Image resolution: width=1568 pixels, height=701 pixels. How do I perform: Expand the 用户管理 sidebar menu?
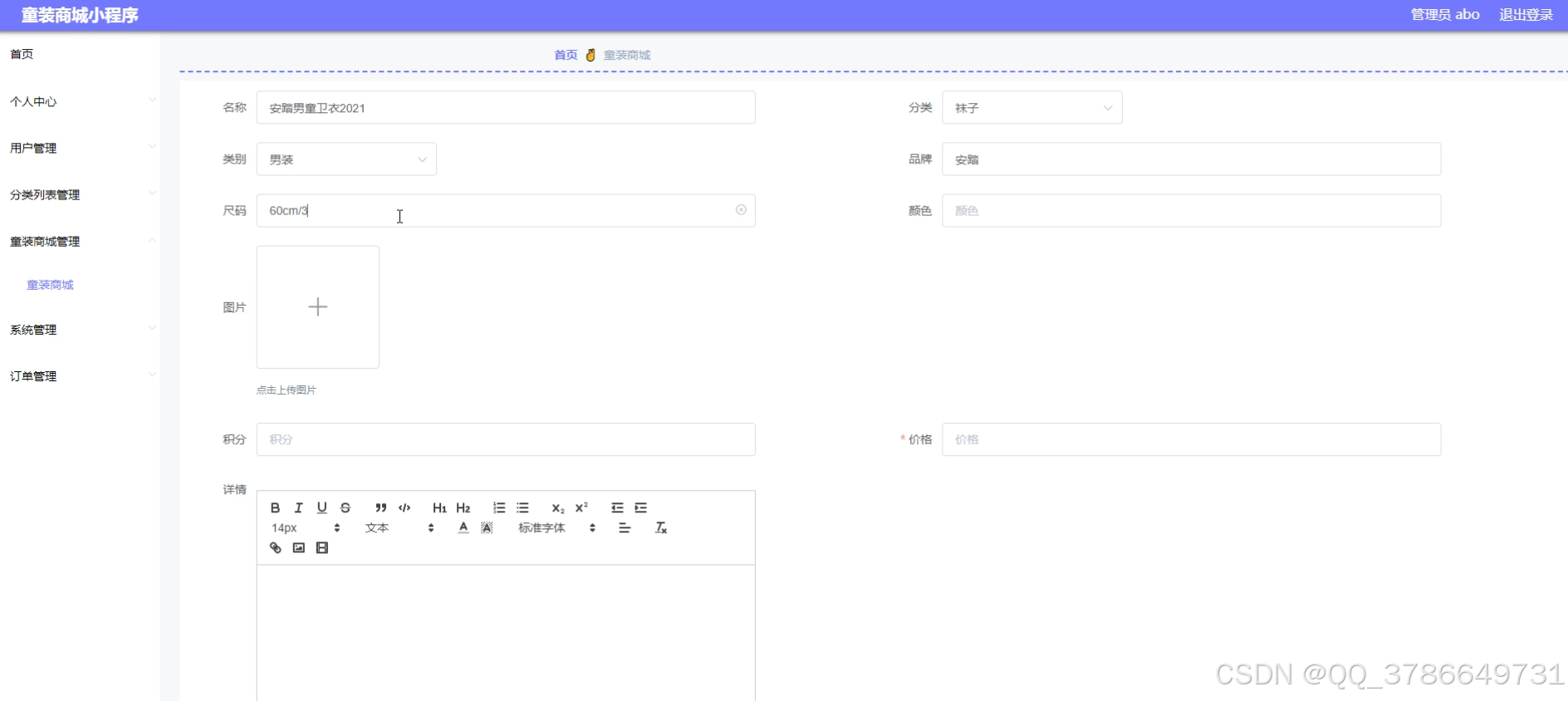point(80,148)
